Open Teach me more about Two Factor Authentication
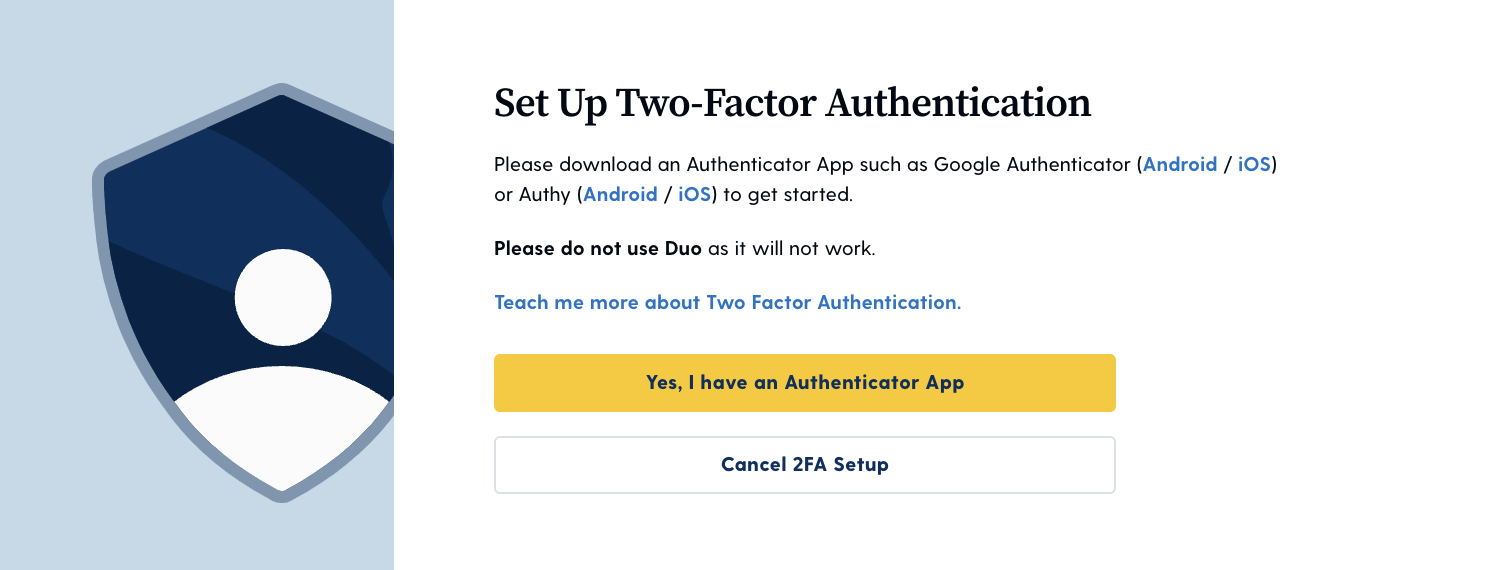 point(728,302)
